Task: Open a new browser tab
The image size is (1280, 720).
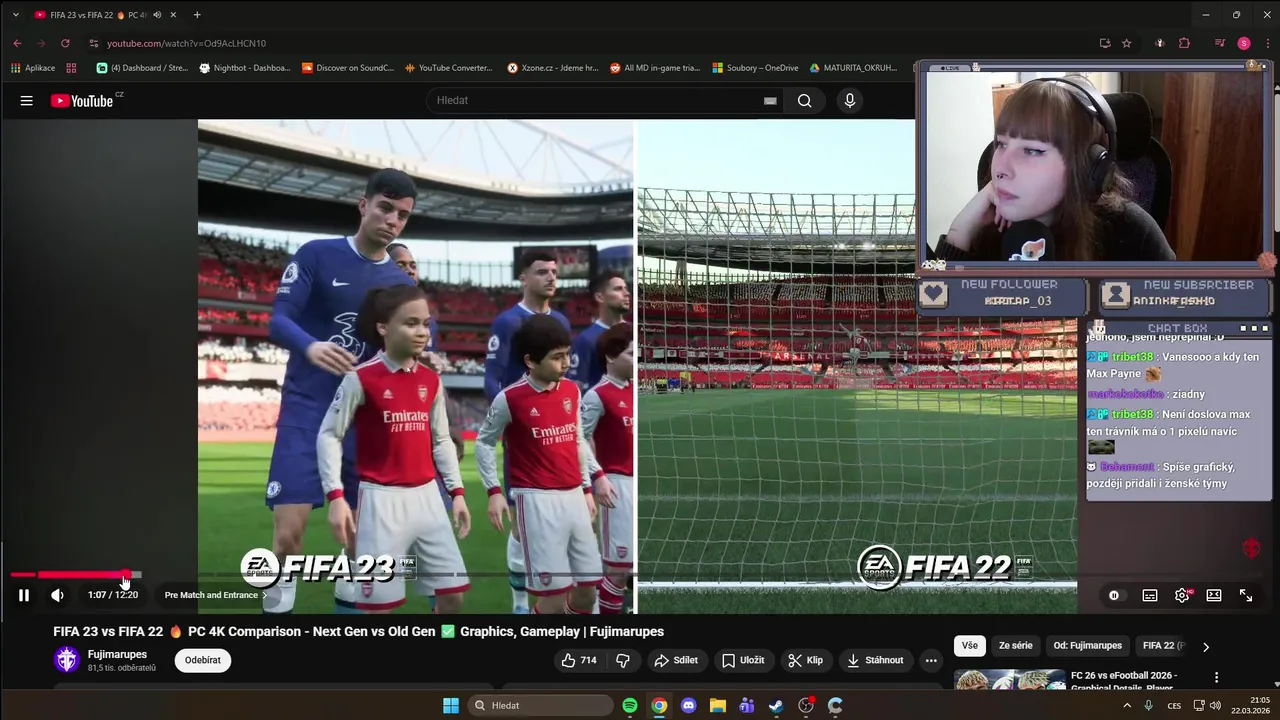Action: [197, 15]
